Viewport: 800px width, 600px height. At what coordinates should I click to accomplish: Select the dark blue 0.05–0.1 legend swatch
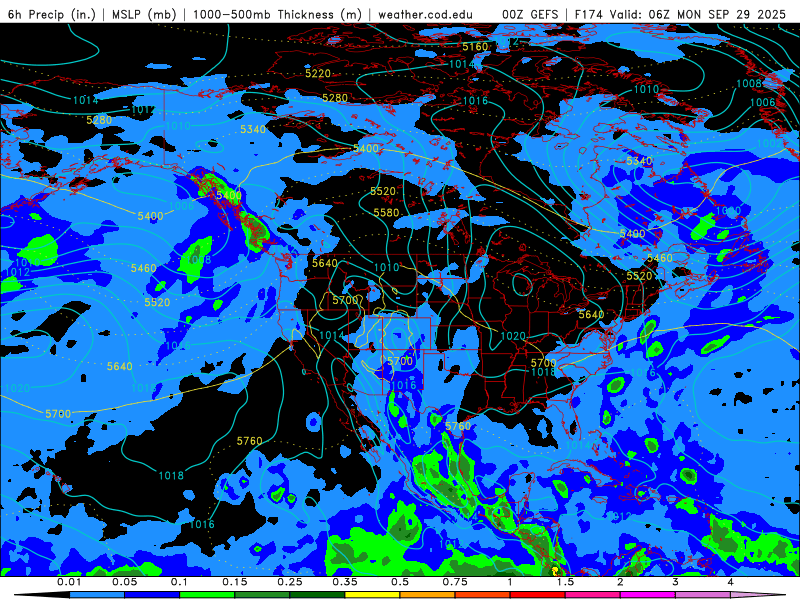tap(152, 595)
